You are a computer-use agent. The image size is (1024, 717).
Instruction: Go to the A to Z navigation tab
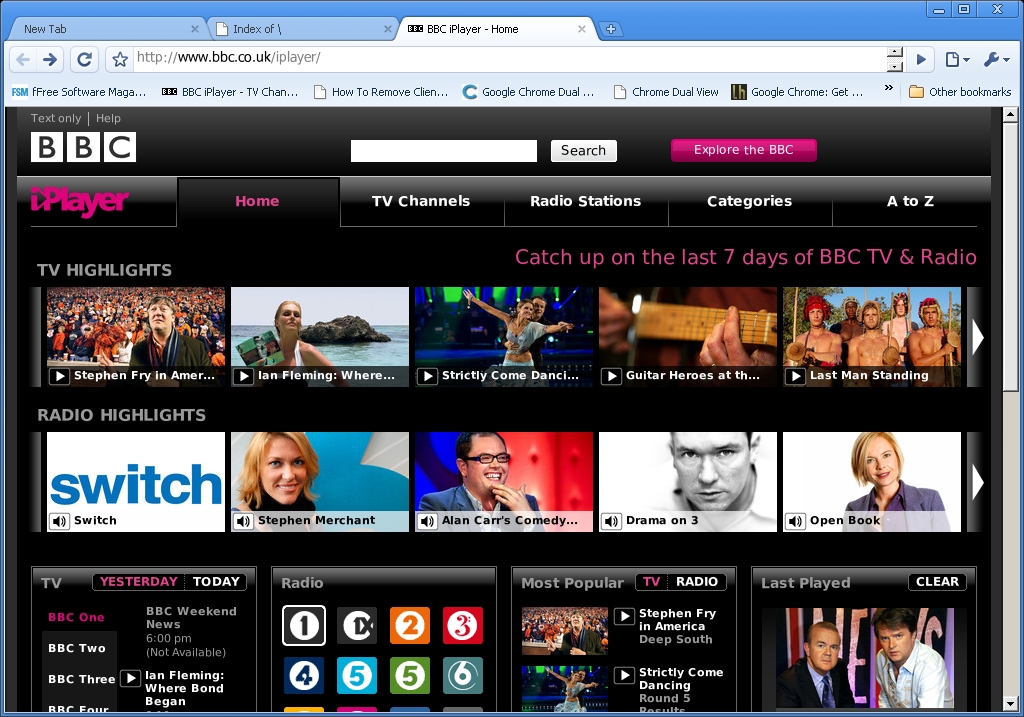(x=910, y=201)
